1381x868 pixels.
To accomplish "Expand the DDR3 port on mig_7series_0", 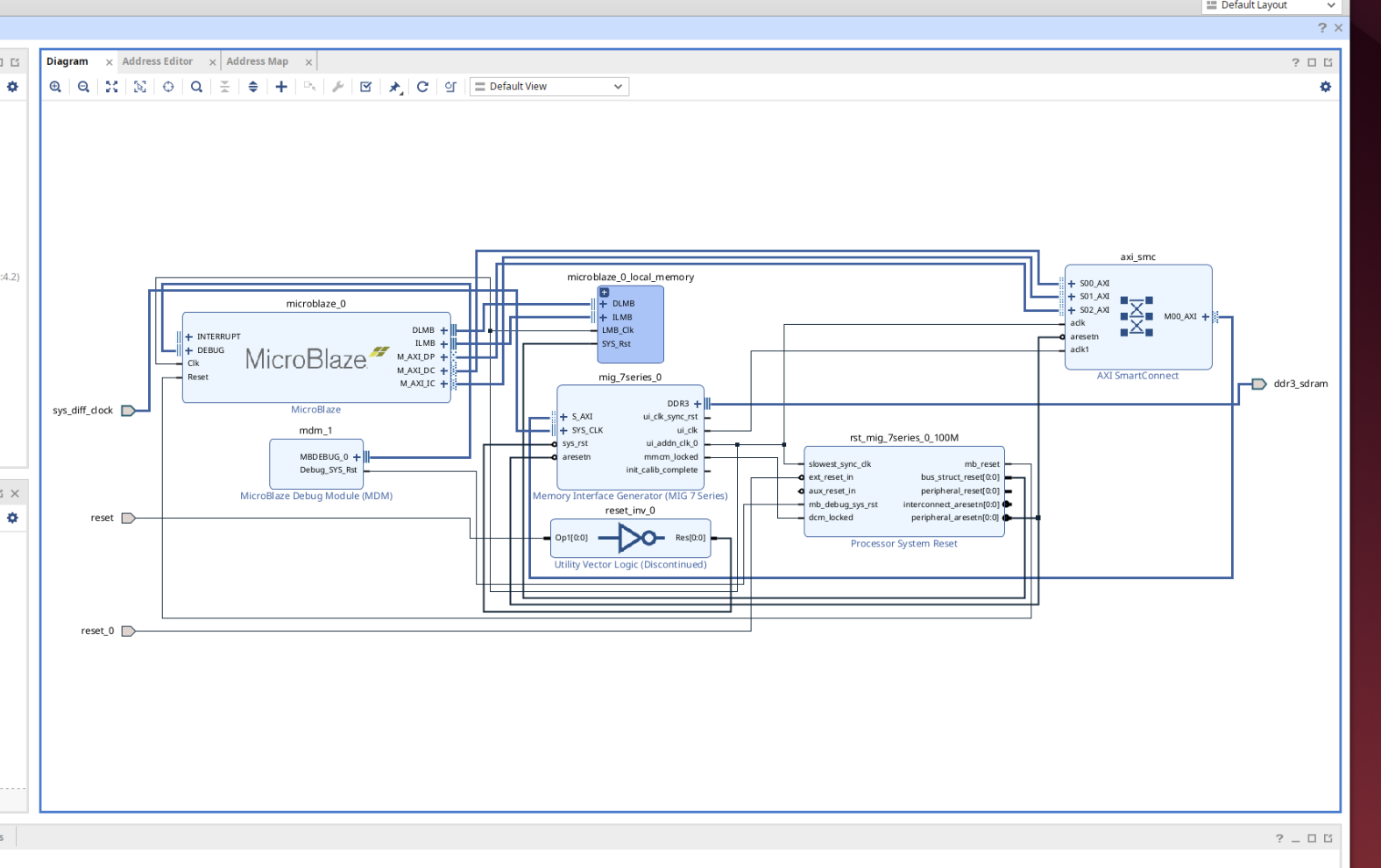I will click(x=698, y=404).
